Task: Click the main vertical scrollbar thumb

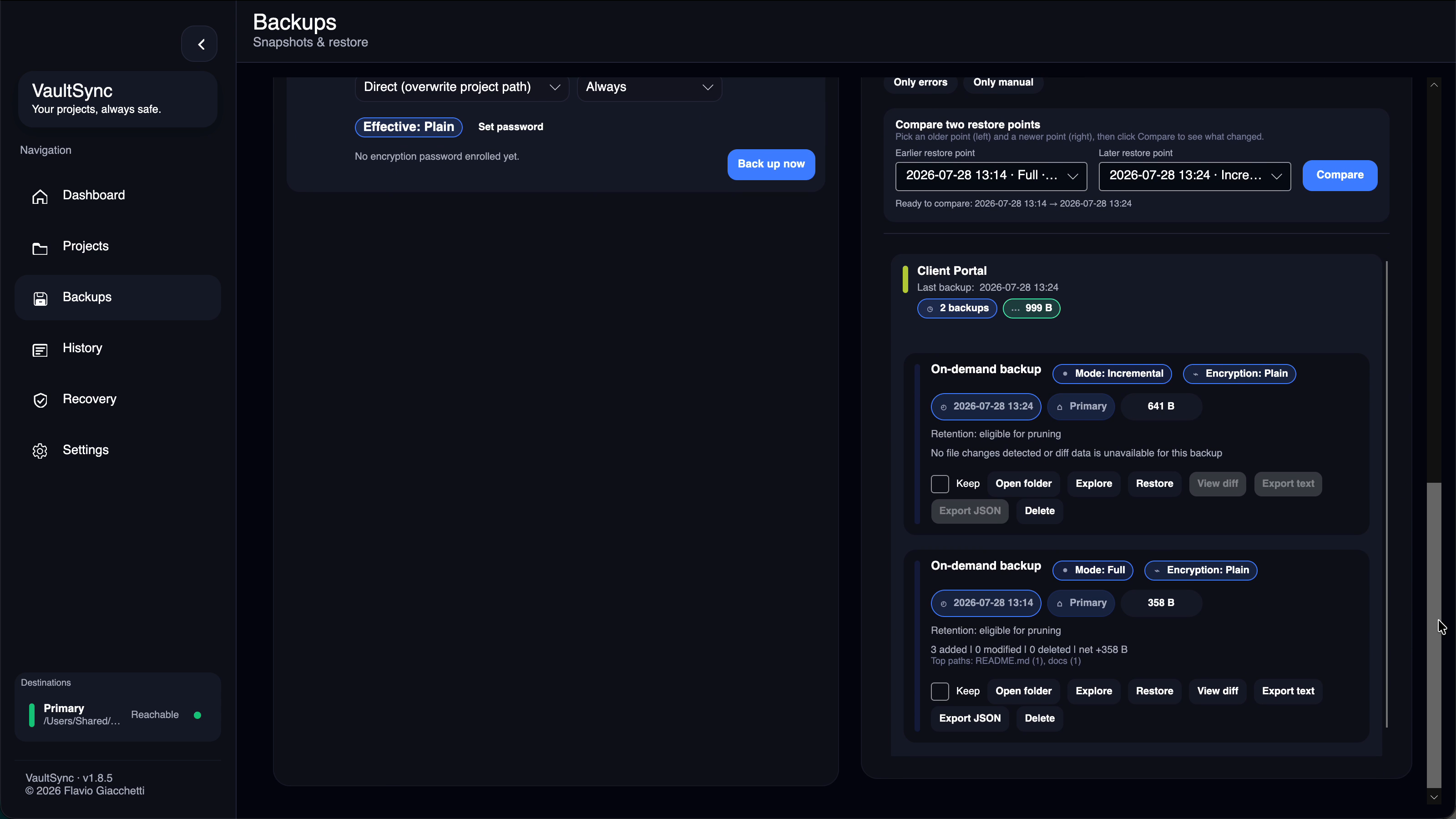Action: (1434, 635)
